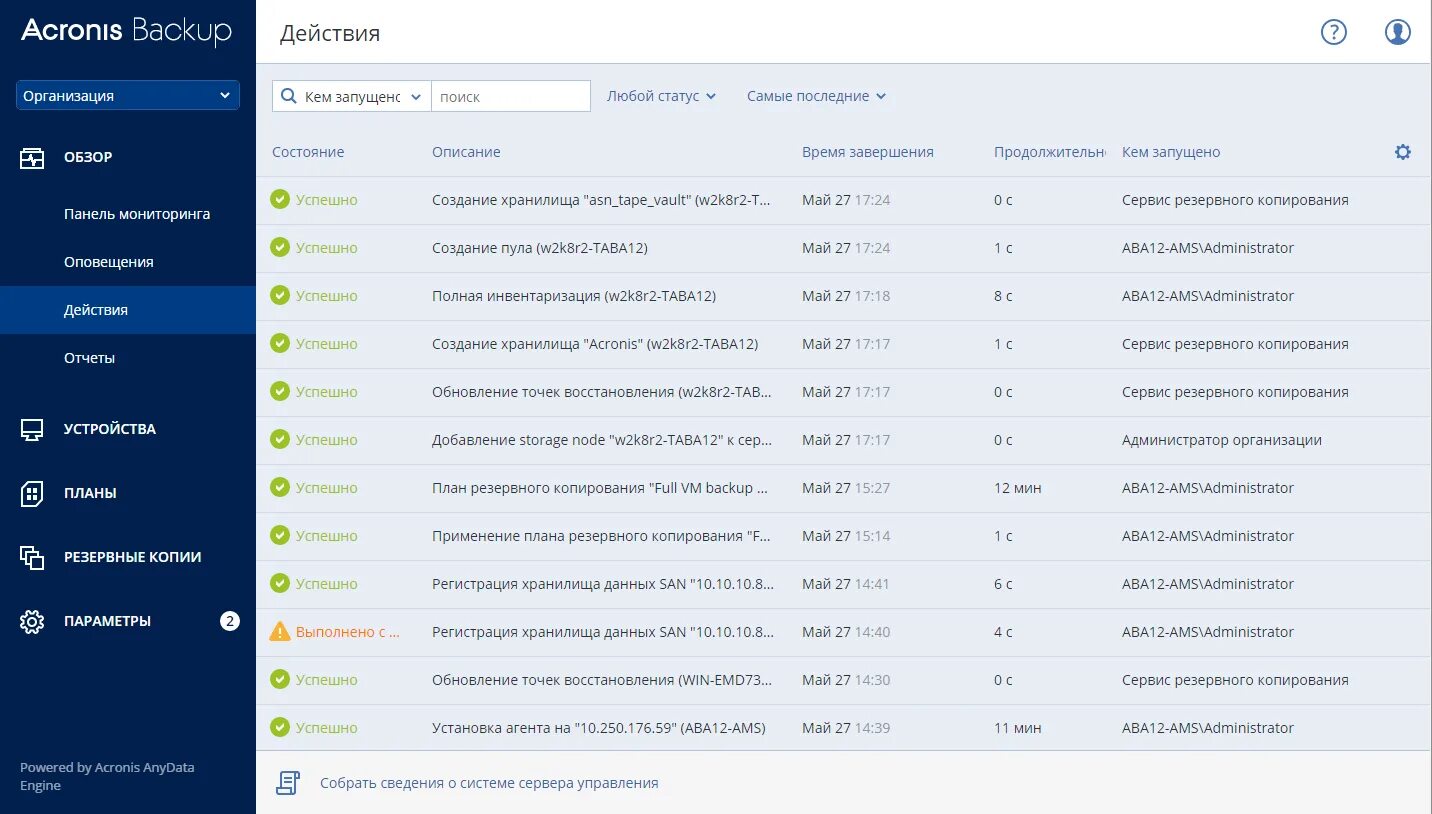Click the Plans (ПЛАНЫ) sidebar icon
The height and width of the screenshot is (814, 1432).
pos(32,493)
